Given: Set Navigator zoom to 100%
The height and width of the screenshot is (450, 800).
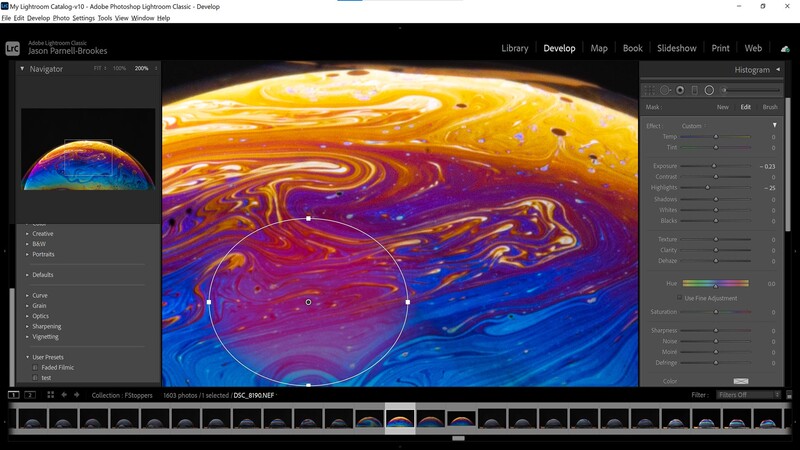Looking at the screenshot, I should pos(119,68).
